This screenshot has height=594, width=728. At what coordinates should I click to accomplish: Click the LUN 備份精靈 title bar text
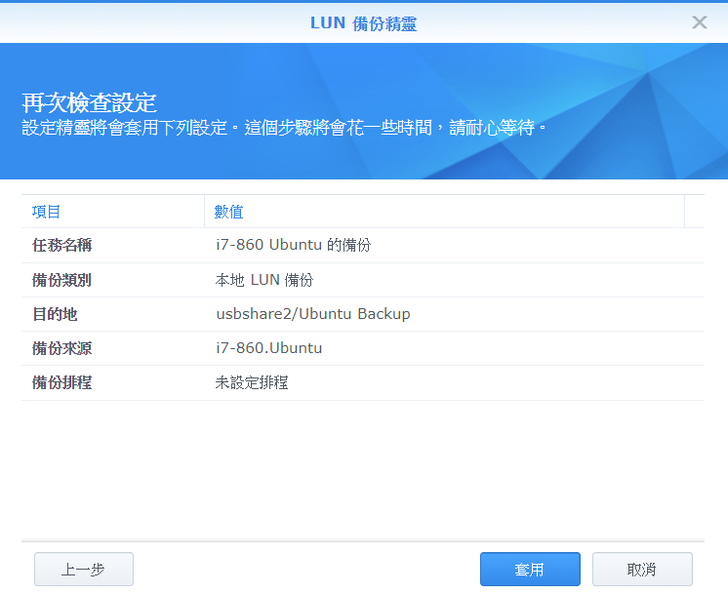(x=364, y=23)
